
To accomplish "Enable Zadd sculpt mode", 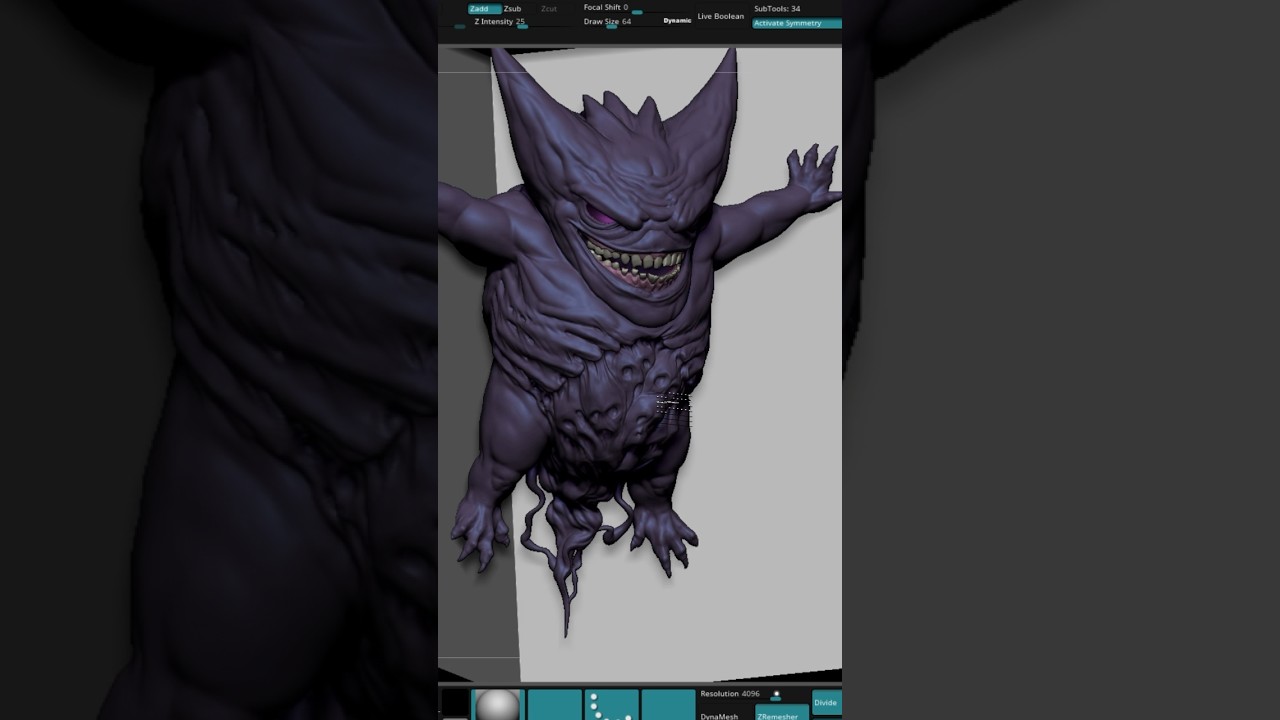I will (483, 9).
